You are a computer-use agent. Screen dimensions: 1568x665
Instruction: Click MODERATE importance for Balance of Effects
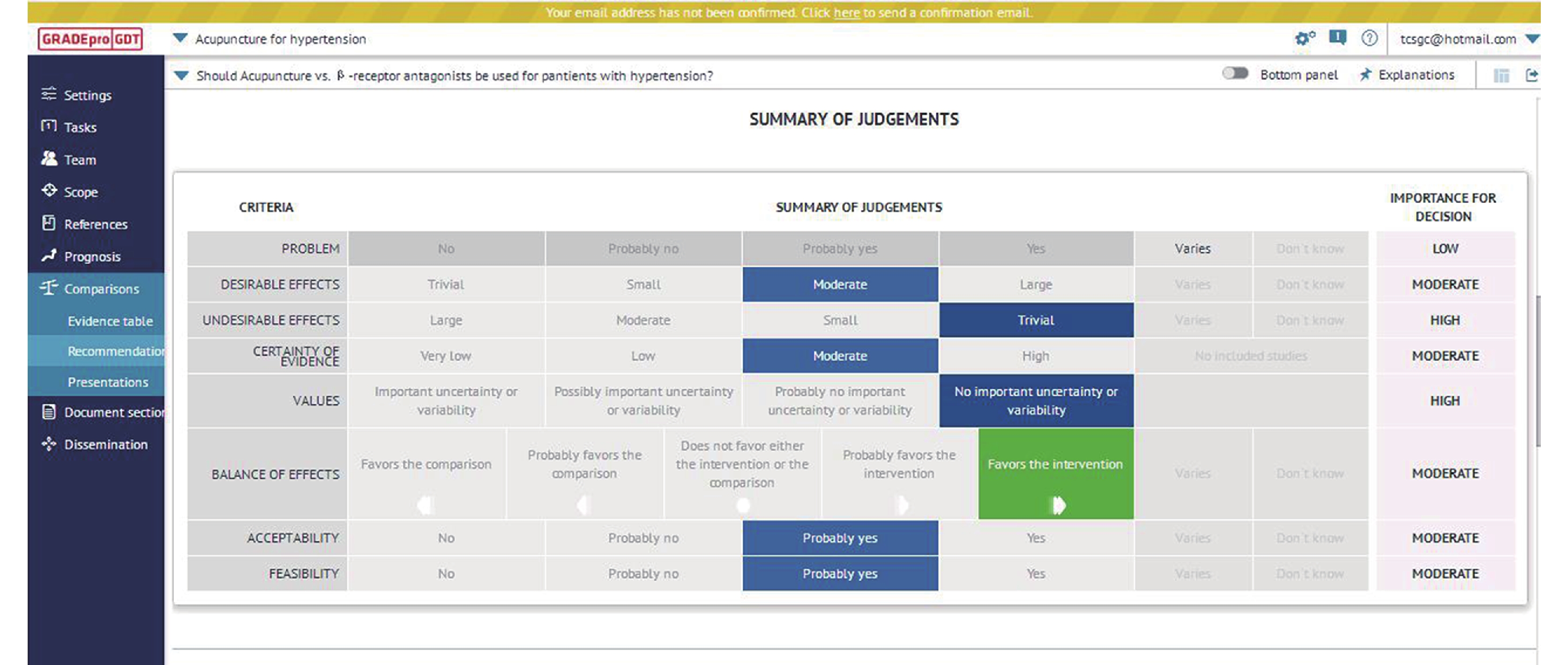click(x=1445, y=473)
